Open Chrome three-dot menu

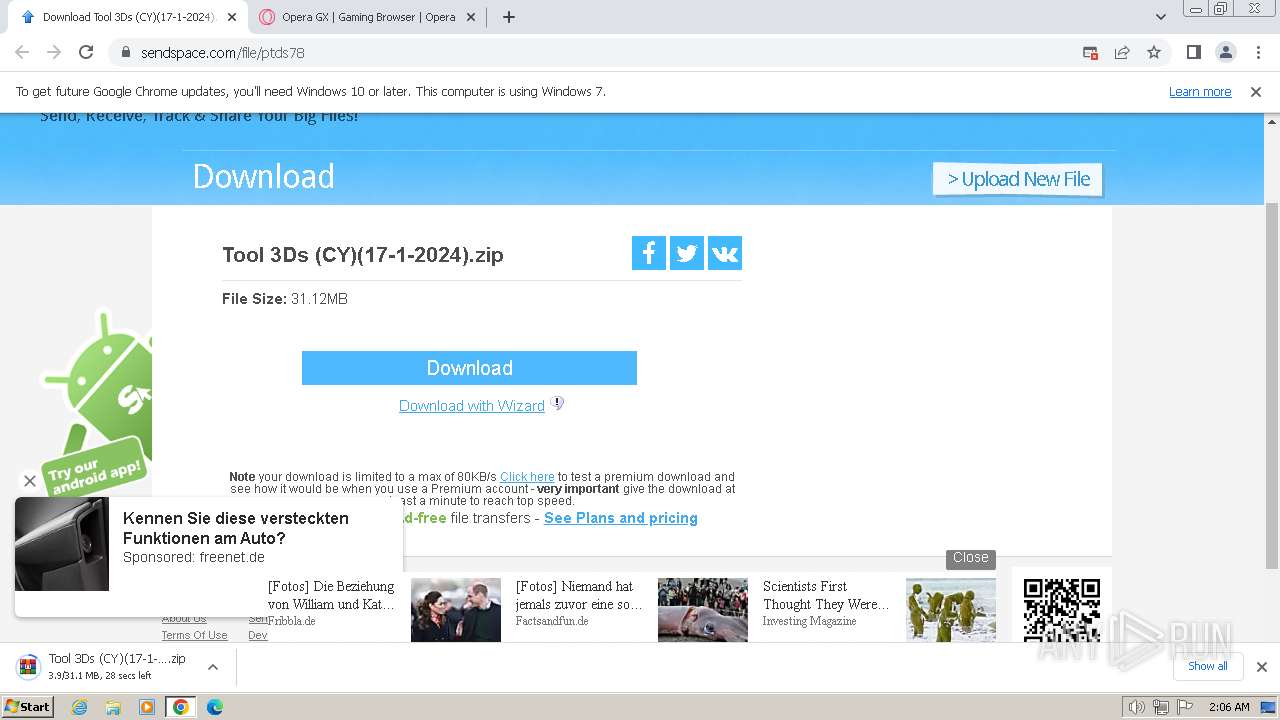(1258, 52)
